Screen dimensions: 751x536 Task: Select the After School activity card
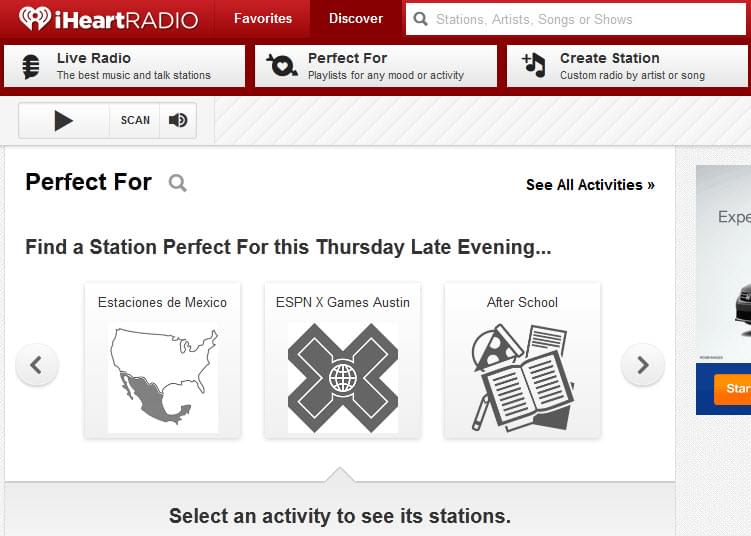tap(522, 360)
